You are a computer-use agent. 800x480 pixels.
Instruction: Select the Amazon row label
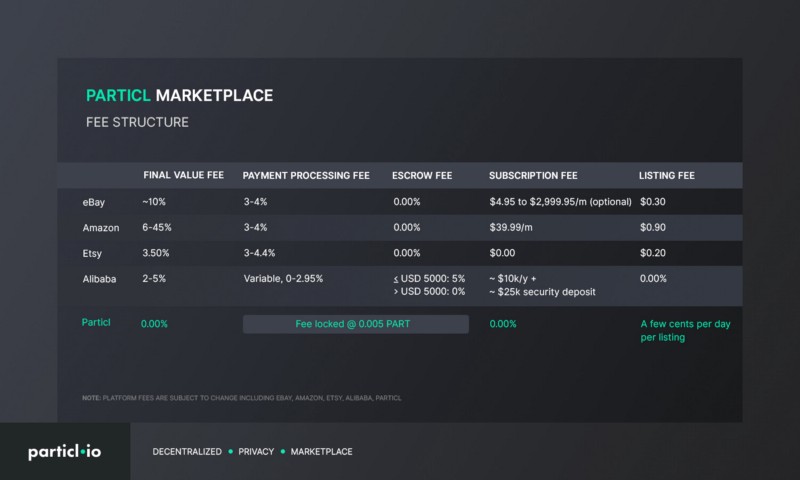coord(101,228)
